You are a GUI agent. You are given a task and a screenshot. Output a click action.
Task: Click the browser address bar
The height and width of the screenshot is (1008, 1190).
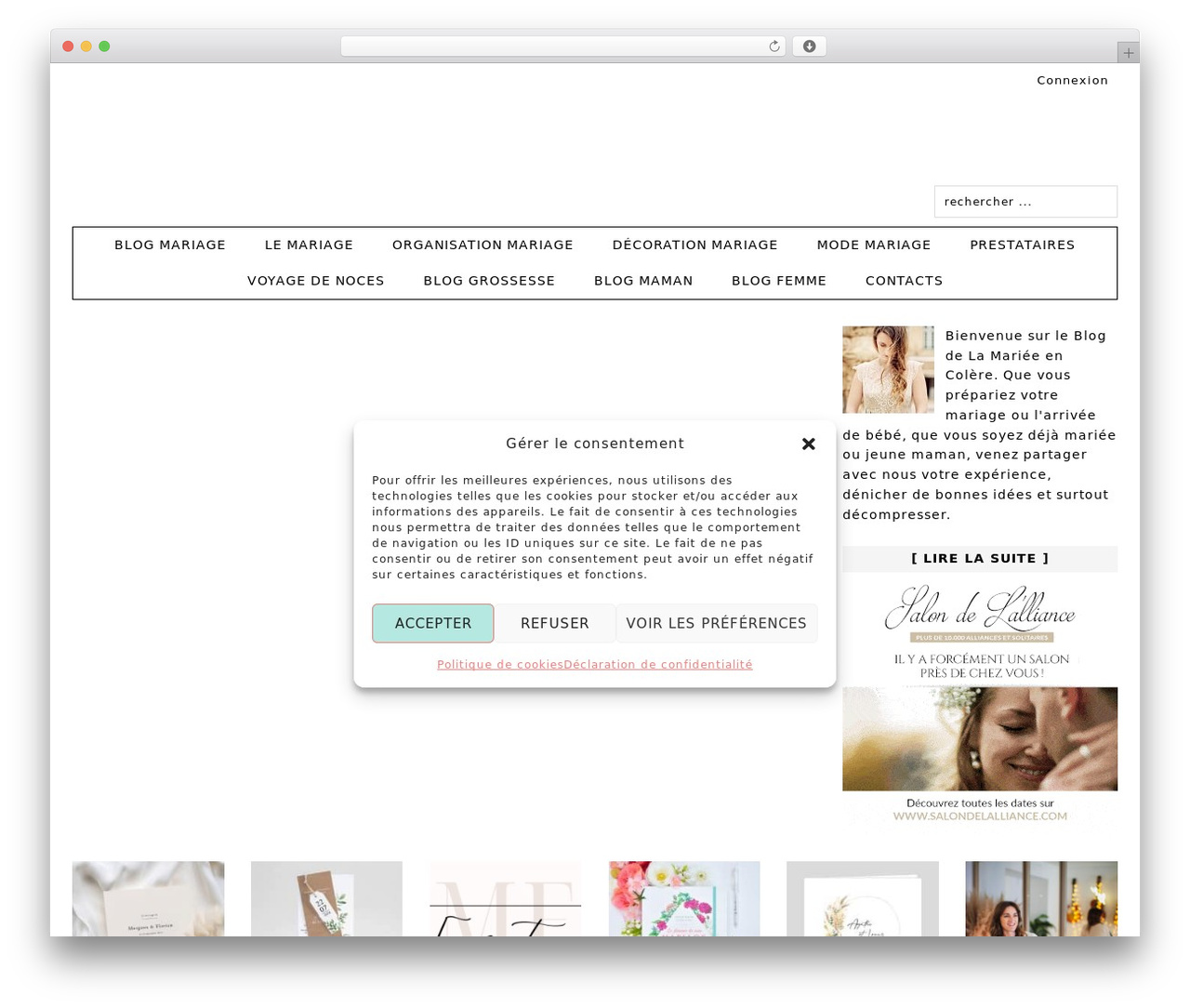coord(563,46)
